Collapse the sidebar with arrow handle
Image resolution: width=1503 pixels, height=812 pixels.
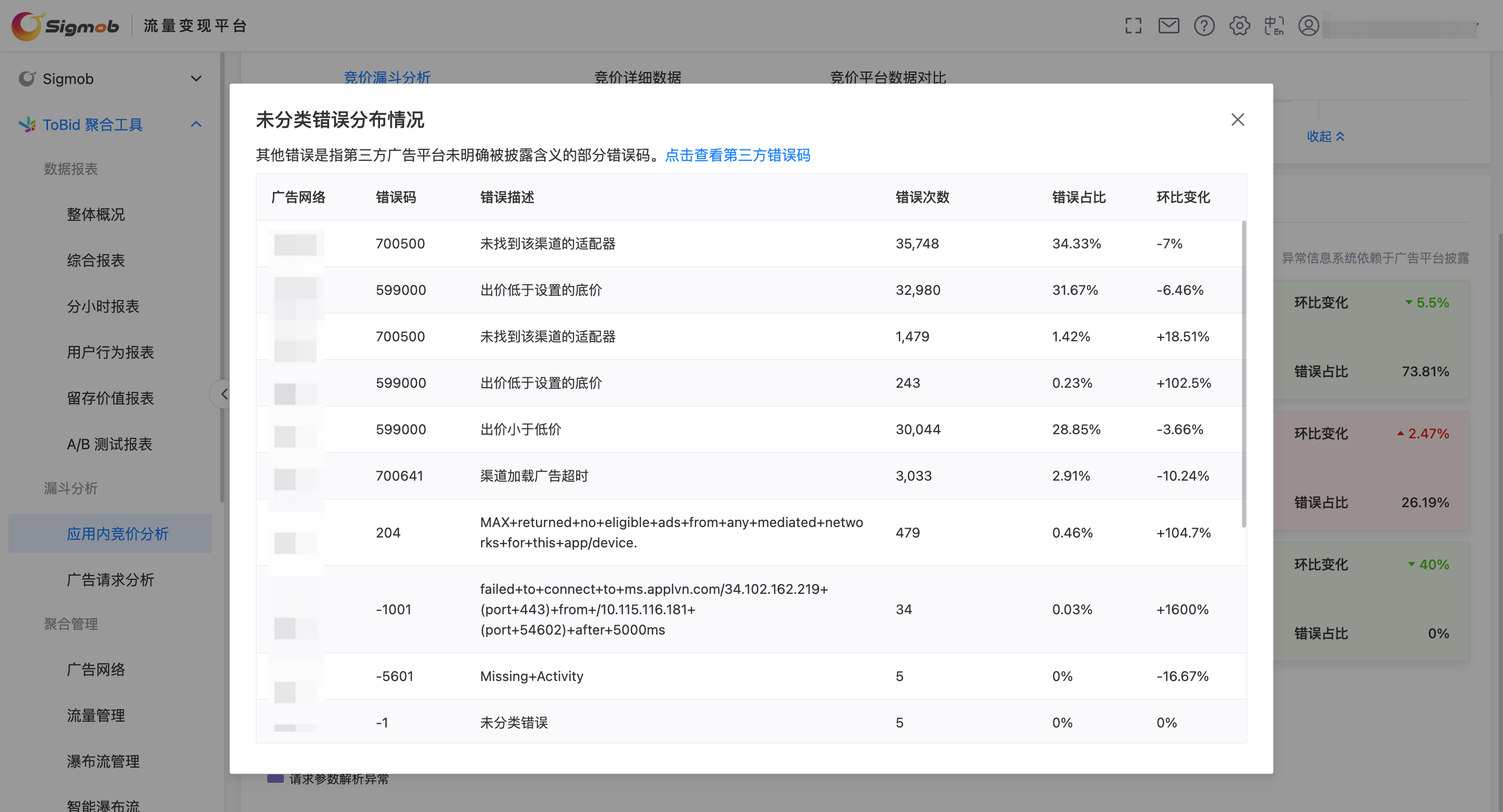click(223, 395)
